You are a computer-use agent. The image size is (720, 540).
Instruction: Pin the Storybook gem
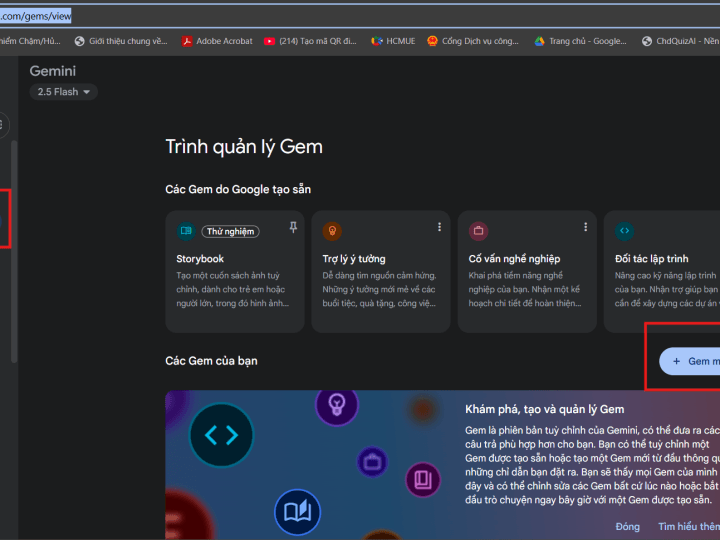click(x=293, y=227)
